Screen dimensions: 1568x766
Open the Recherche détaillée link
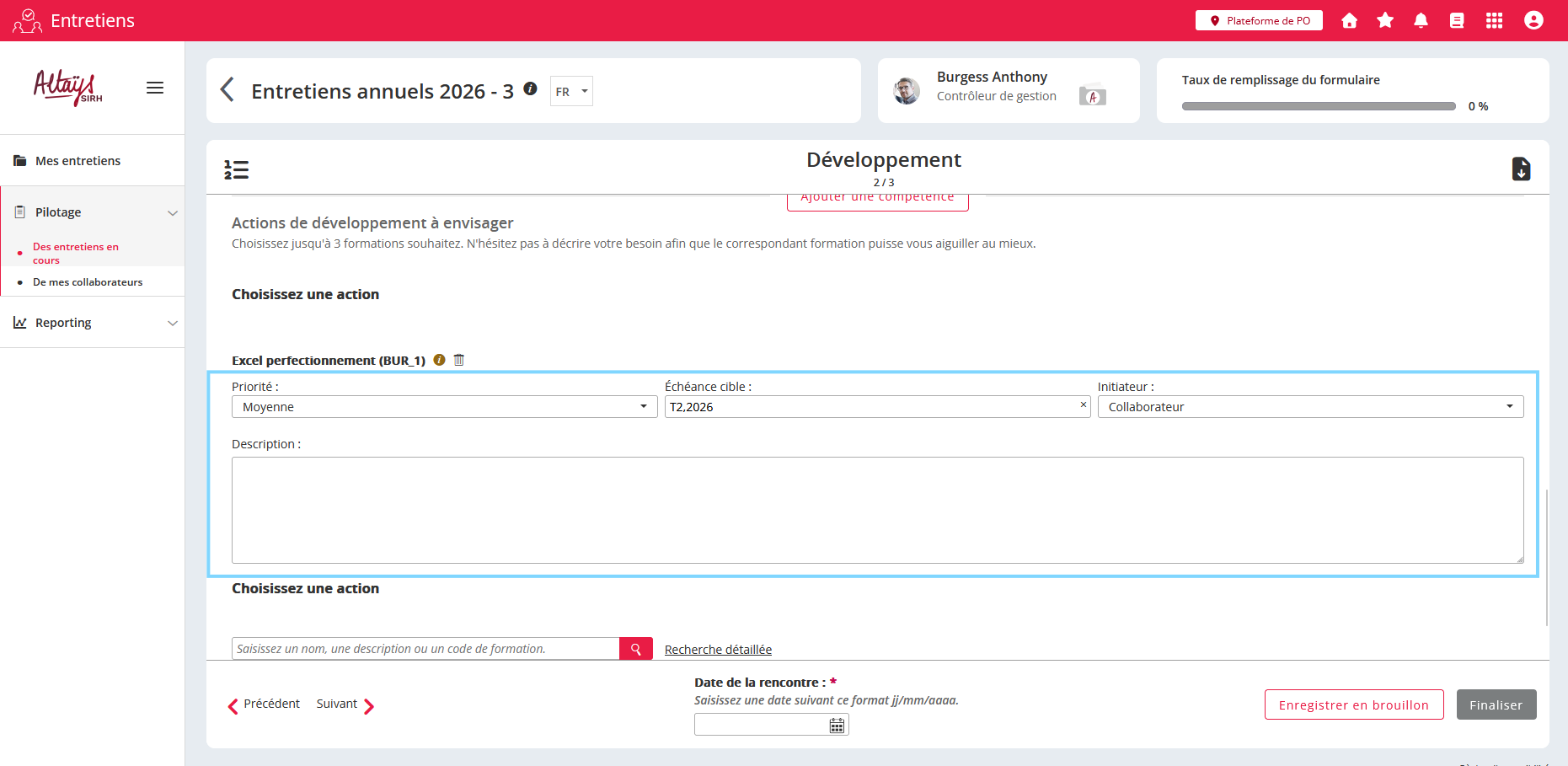click(718, 650)
